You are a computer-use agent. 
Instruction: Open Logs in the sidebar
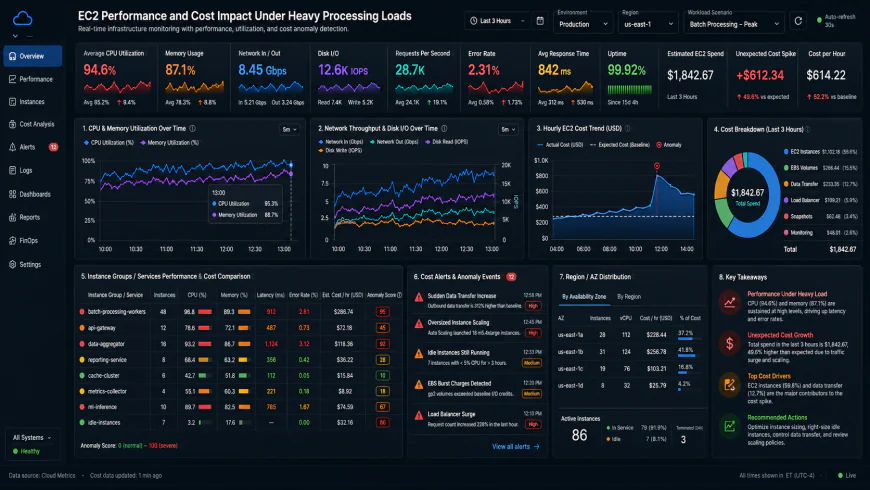point(31,170)
